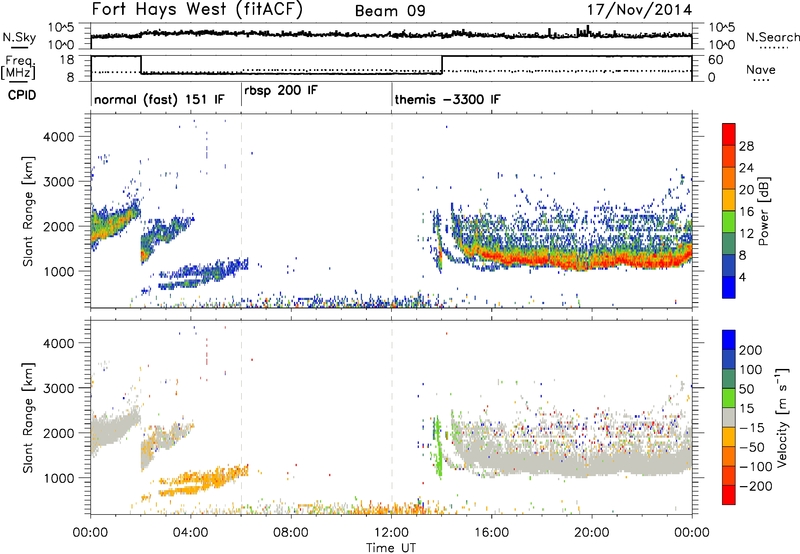The height and width of the screenshot is (554, 800).
Task: Click the 'N.Search' legend label
Action: point(772,37)
